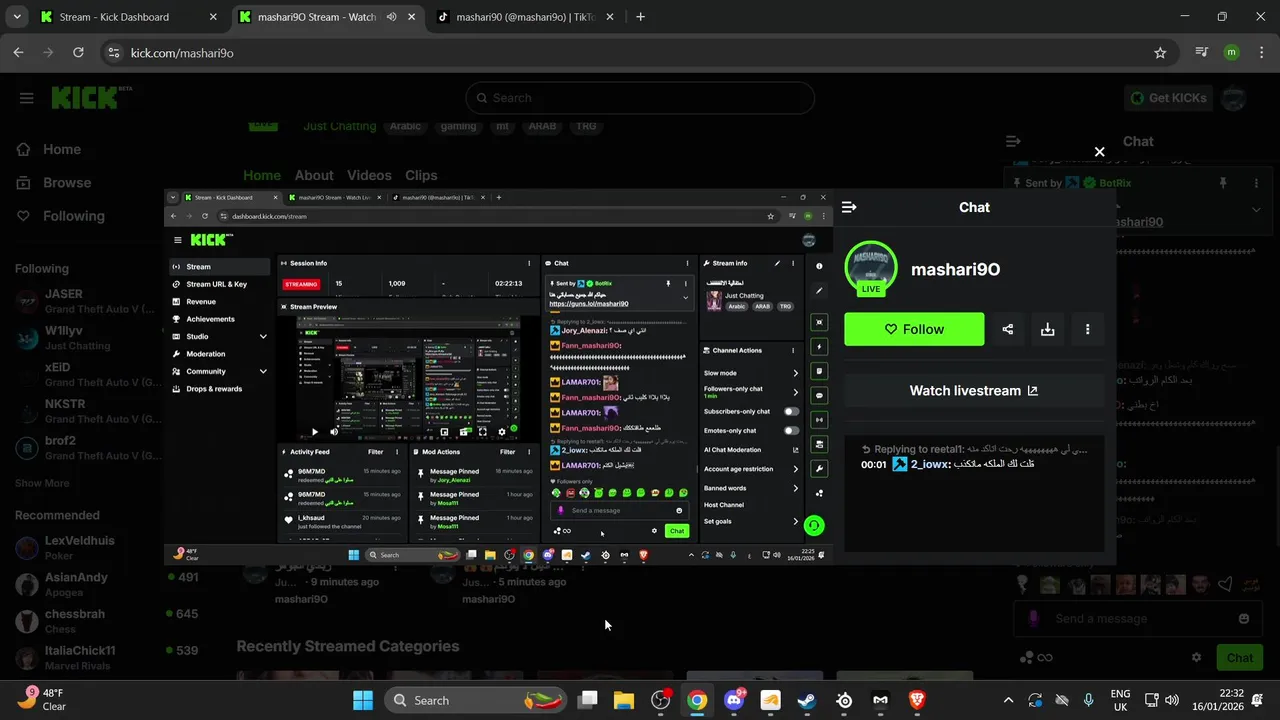Follow mashari9O from the clip panel
Screen dimensions: 1280x720
click(x=914, y=329)
